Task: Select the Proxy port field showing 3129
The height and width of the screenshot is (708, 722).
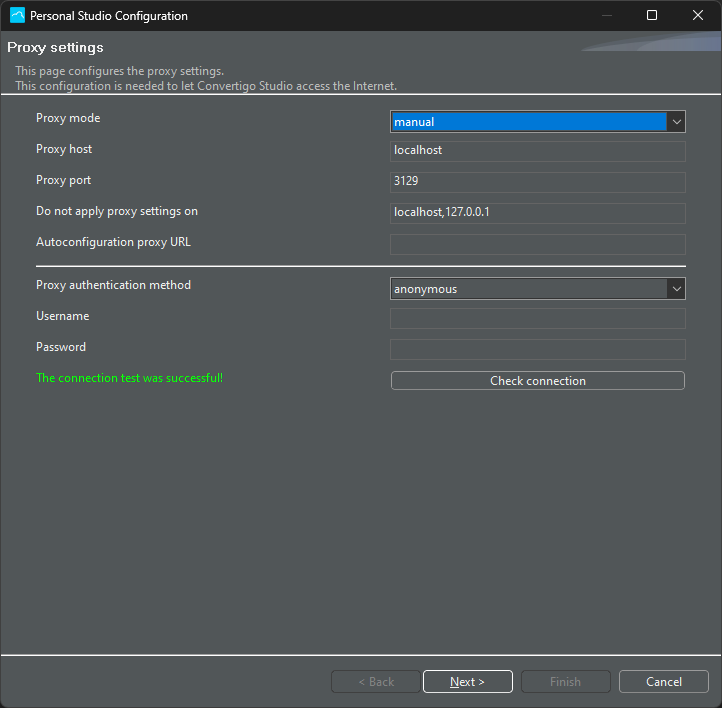Action: tap(537, 182)
